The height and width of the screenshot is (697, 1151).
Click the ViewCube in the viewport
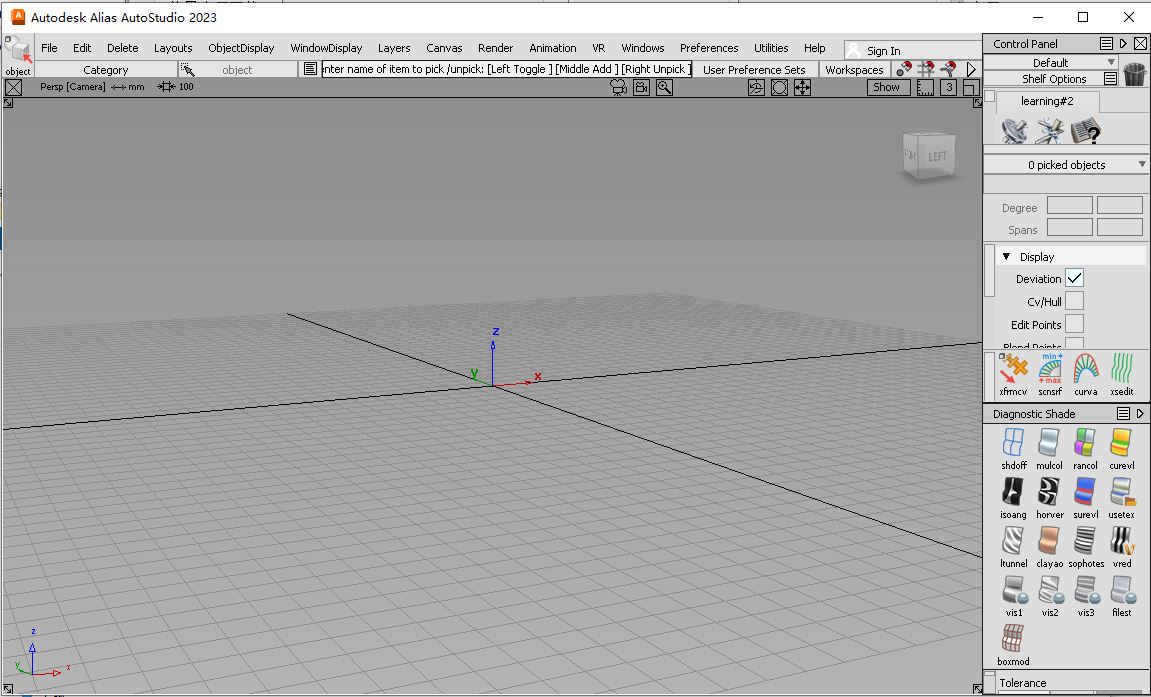[928, 156]
